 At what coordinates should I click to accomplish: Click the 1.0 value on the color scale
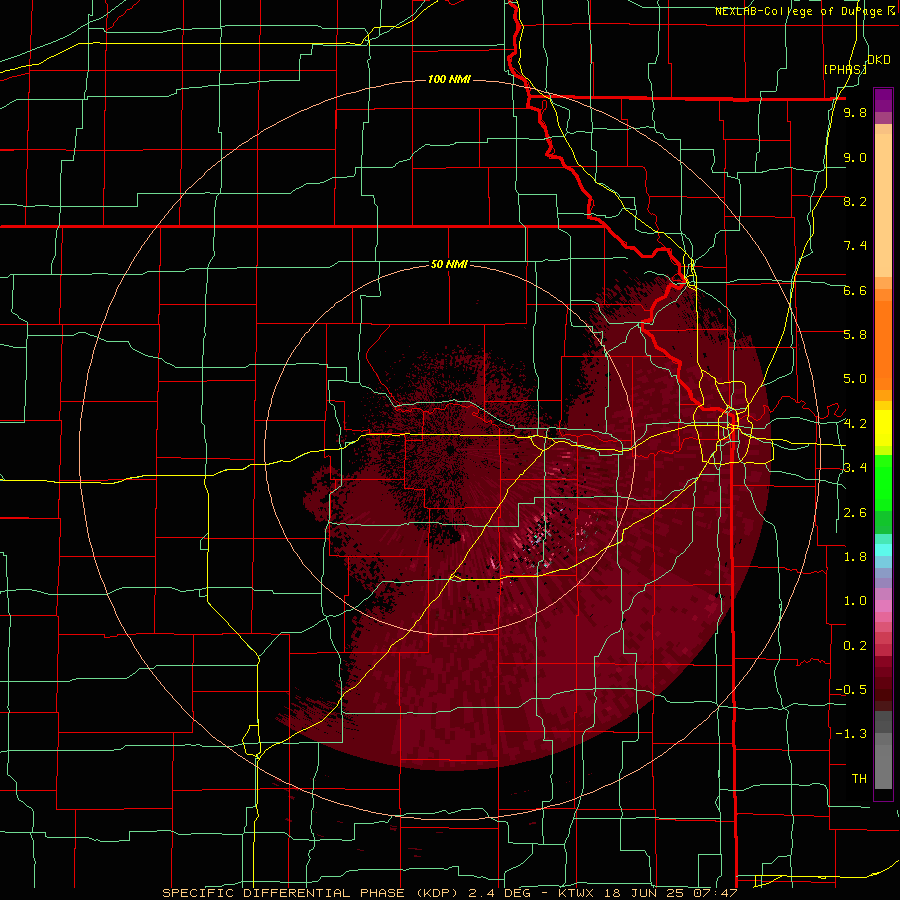click(855, 601)
